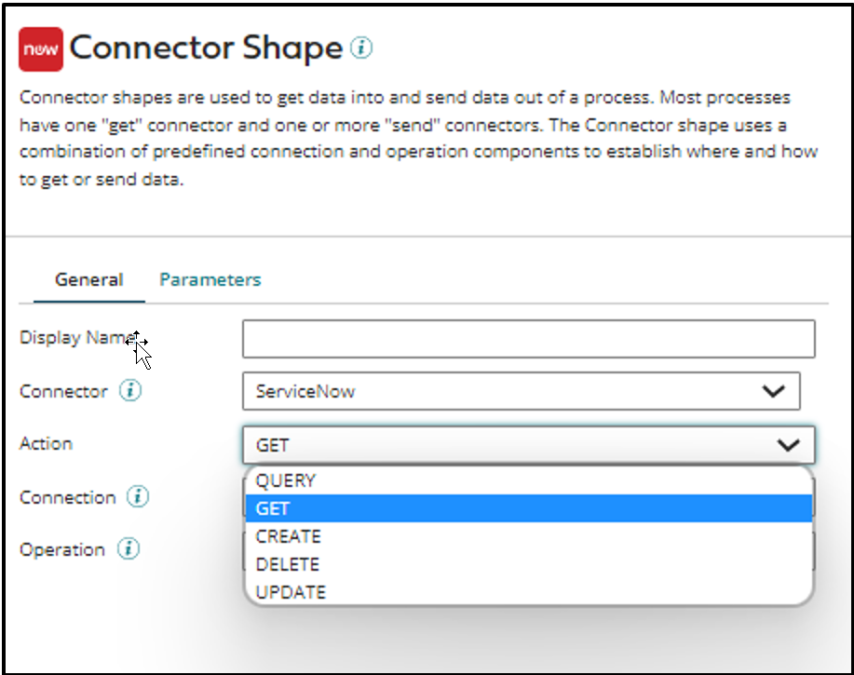Click the Operation field label
The width and height of the screenshot is (854, 675).
click(x=62, y=549)
